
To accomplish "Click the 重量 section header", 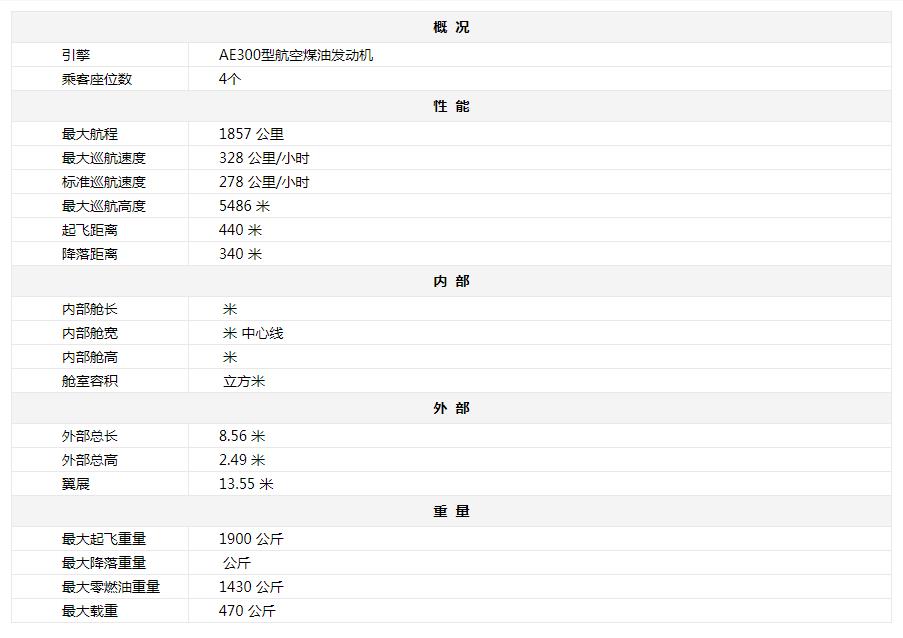I will (x=451, y=511).
